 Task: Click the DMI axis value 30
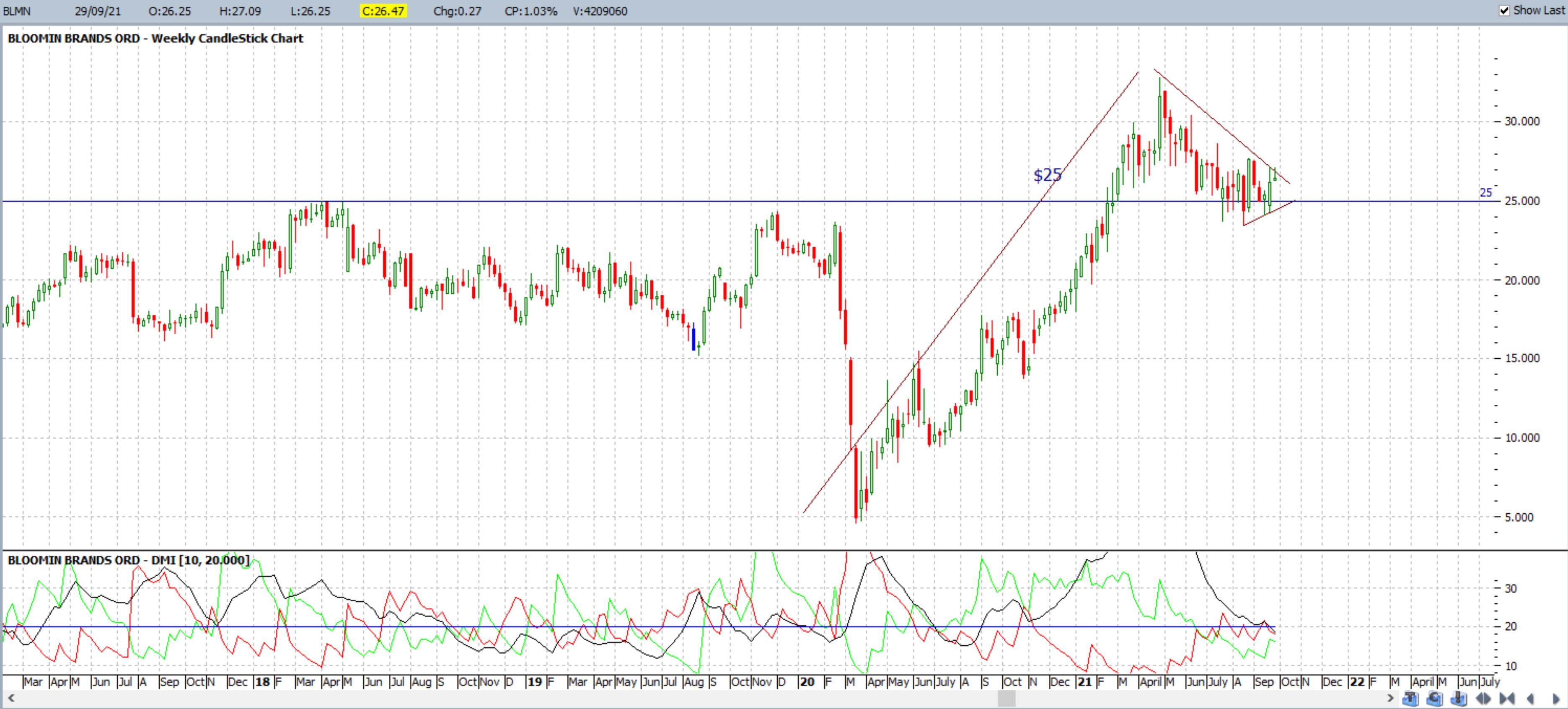point(1511,588)
